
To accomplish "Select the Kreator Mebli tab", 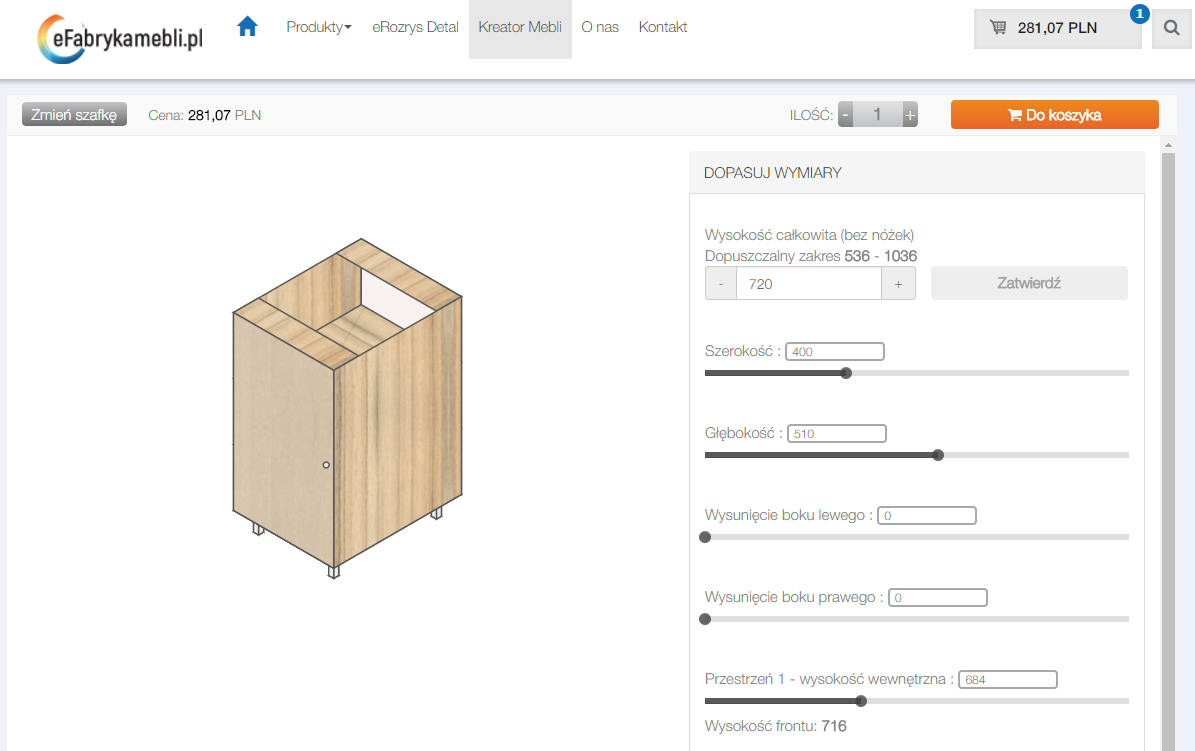I will (520, 27).
